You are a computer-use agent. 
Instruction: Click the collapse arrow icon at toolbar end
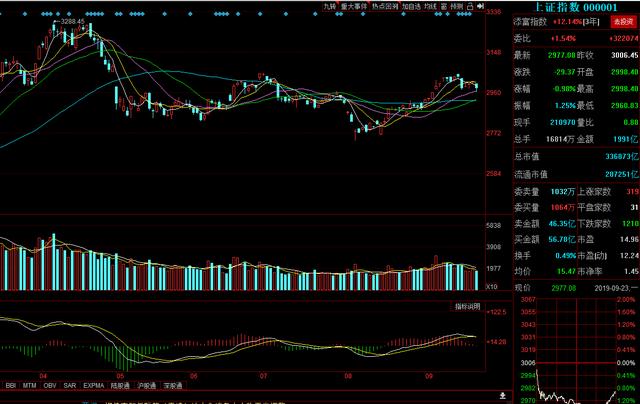[480, 6]
